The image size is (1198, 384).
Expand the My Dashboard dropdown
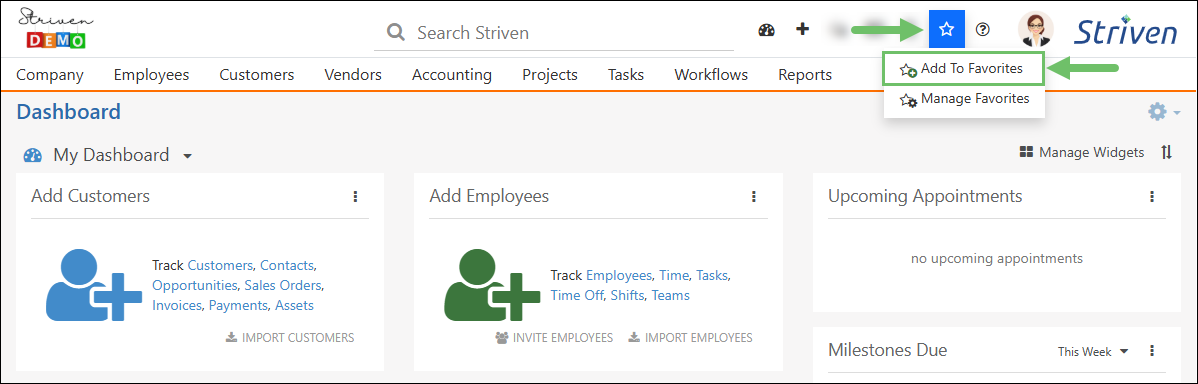(187, 157)
